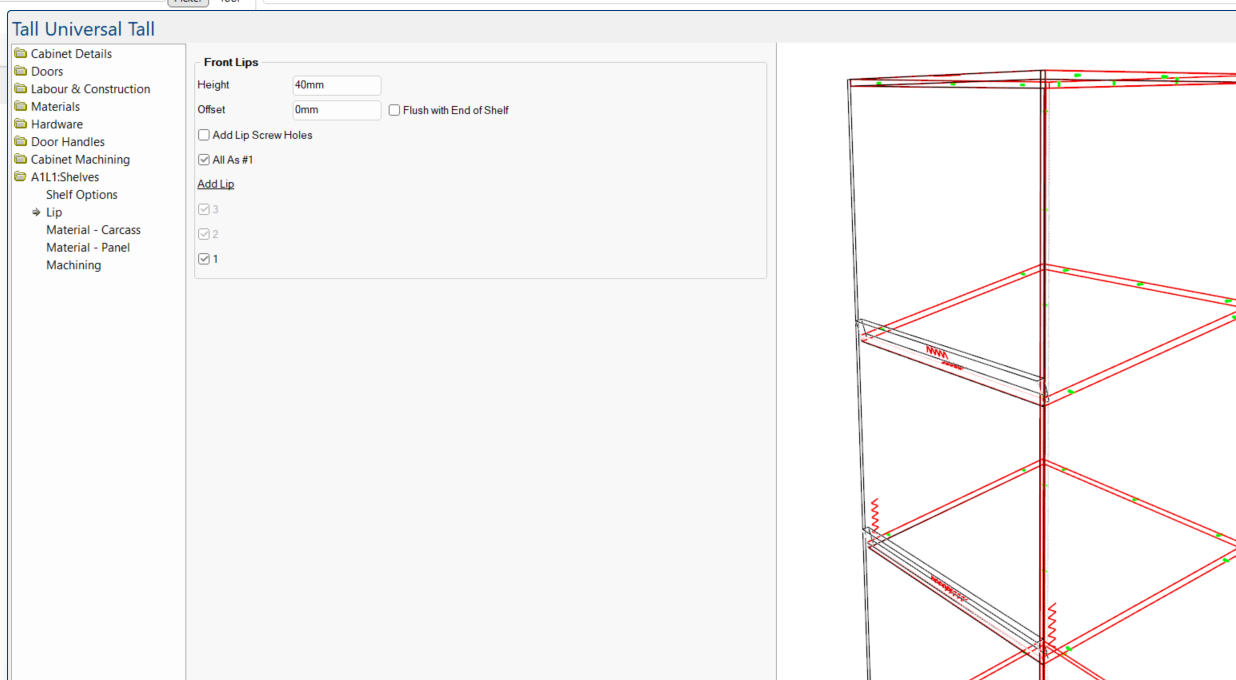The height and width of the screenshot is (680, 1236).
Task: Uncheck the All As #1 checkbox
Action: [204, 160]
